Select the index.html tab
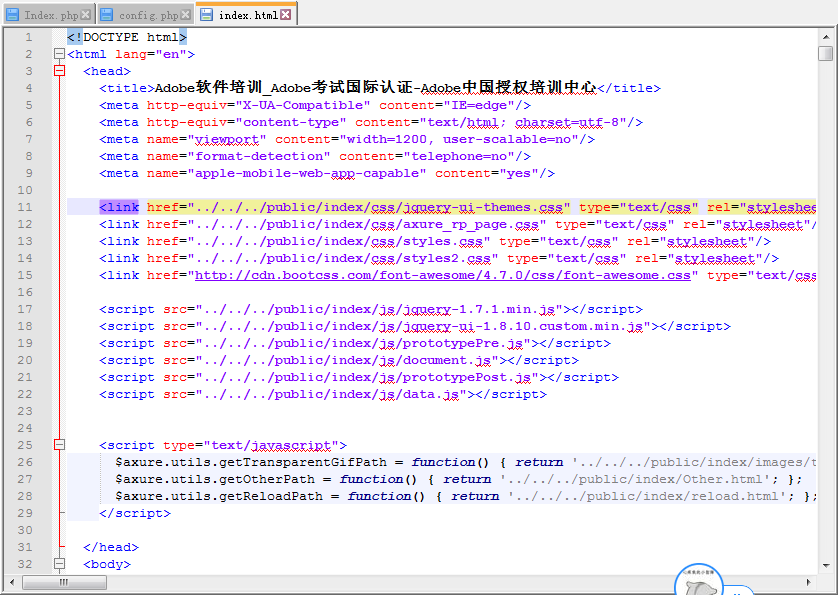Screen dimensions: 838x595 point(248,15)
